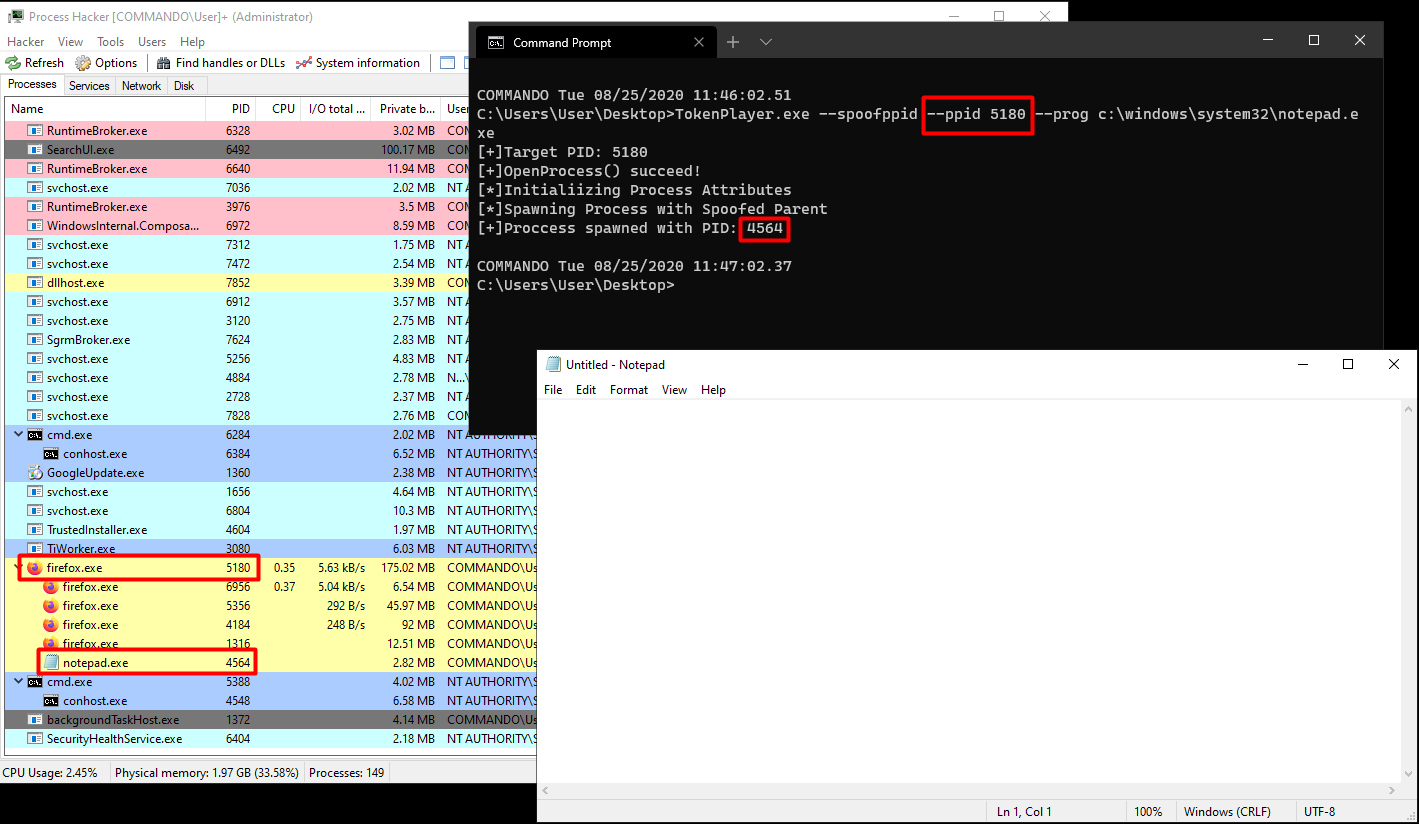Click the cmd.exe icon for PID 5388
The height and width of the screenshot is (824, 1419).
35,682
